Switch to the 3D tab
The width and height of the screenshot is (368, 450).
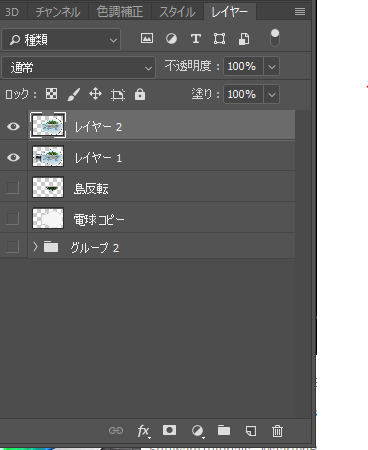point(13,12)
